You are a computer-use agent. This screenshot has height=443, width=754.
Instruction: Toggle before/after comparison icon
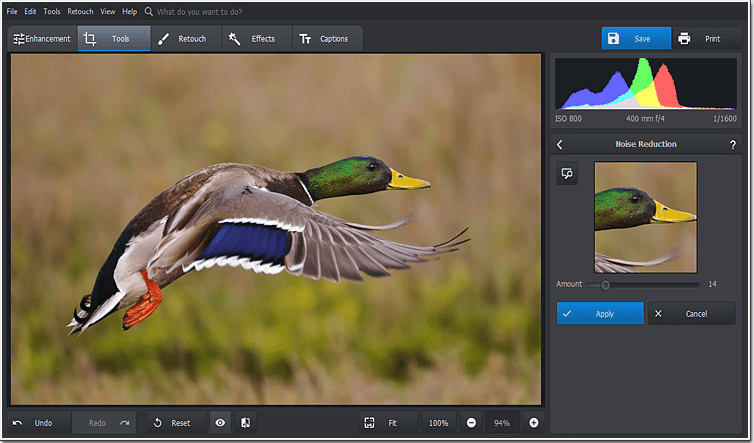pyautogui.click(x=246, y=423)
